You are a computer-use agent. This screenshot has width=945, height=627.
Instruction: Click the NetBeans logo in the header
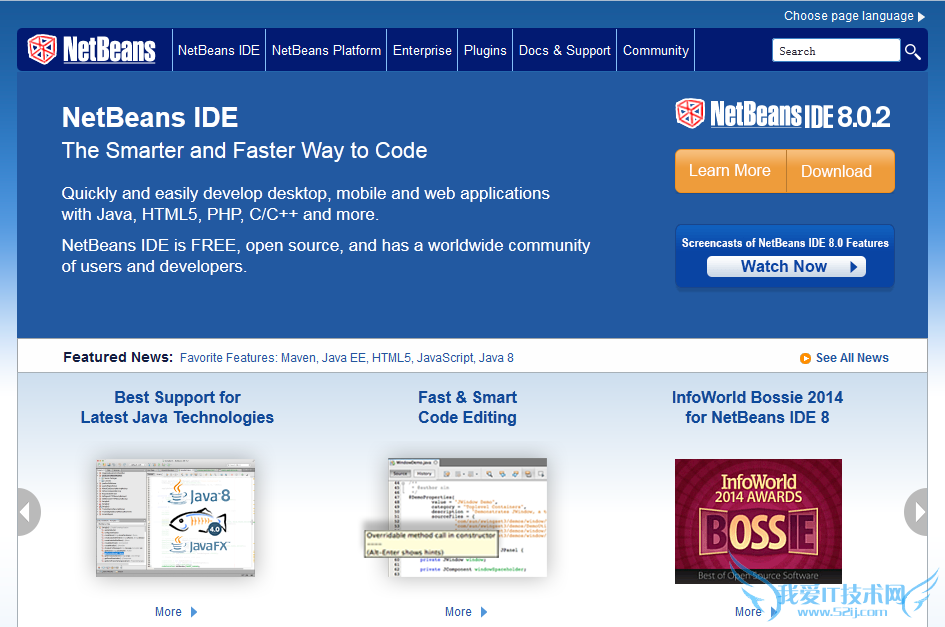(92, 49)
